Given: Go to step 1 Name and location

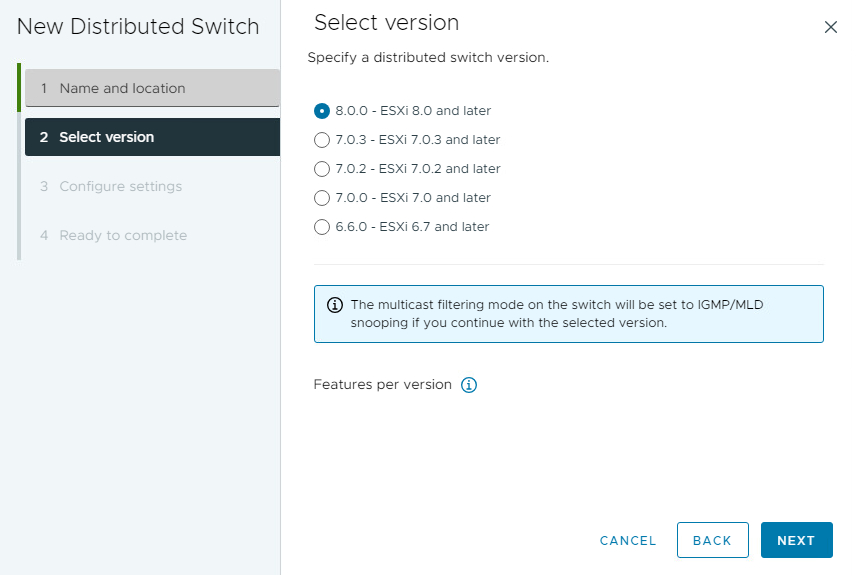Looking at the screenshot, I should [x=152, y=88].
